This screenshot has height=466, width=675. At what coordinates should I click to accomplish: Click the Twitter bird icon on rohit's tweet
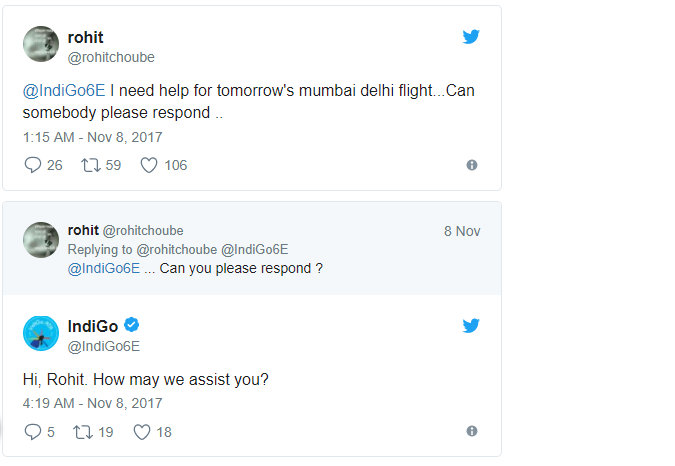click(x=472, y=37)
